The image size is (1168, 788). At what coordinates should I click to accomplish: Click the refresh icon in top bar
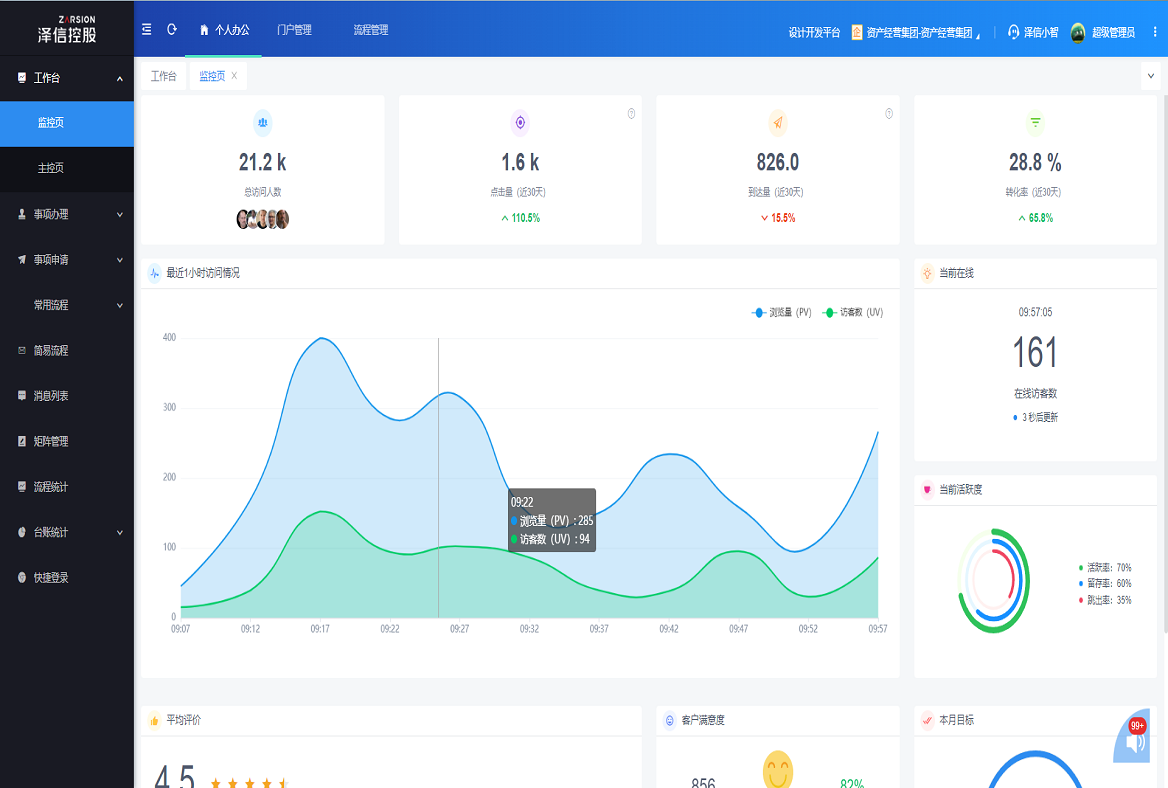click(172, 29)
